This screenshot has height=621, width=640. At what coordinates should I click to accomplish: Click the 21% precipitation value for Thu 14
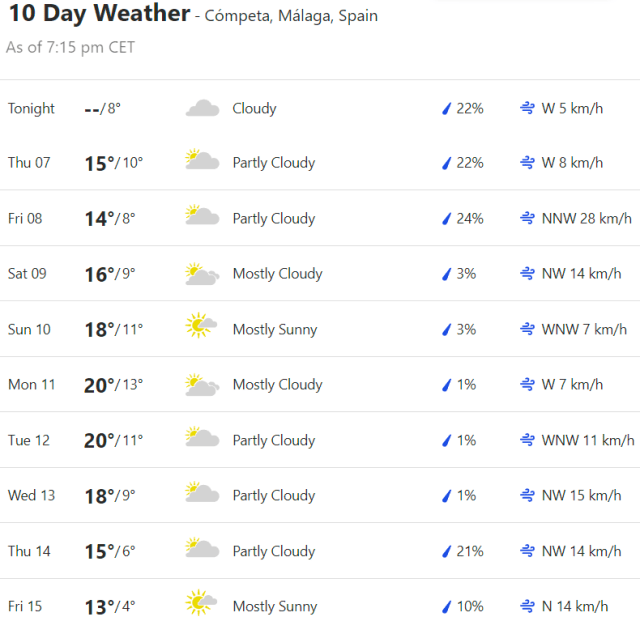point(470,551)
